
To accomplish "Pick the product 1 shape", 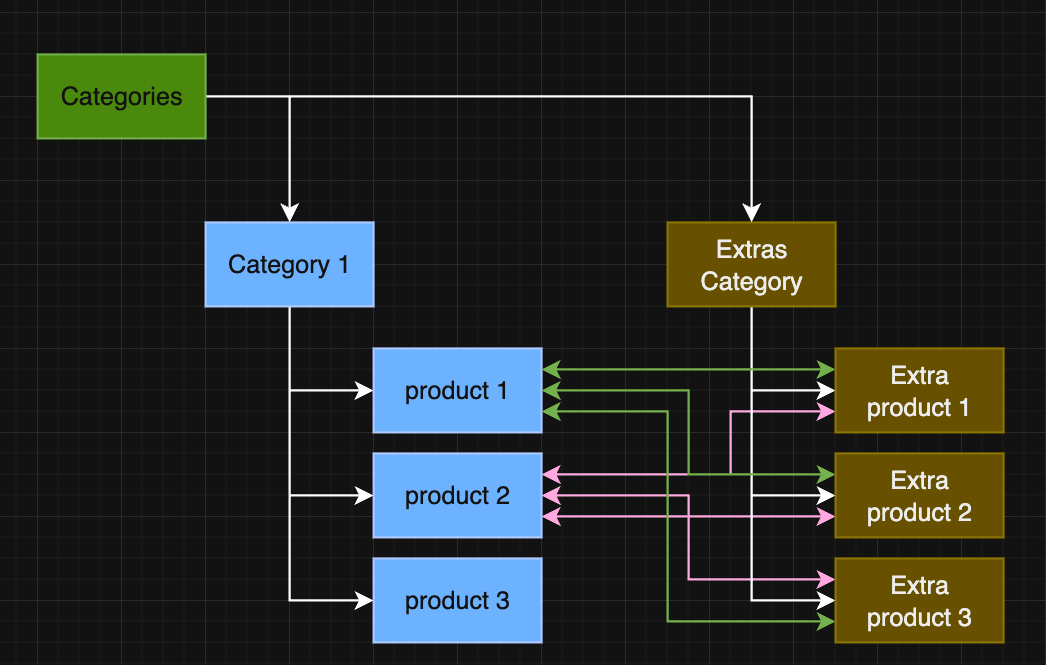I will click(x=457, y=390).
